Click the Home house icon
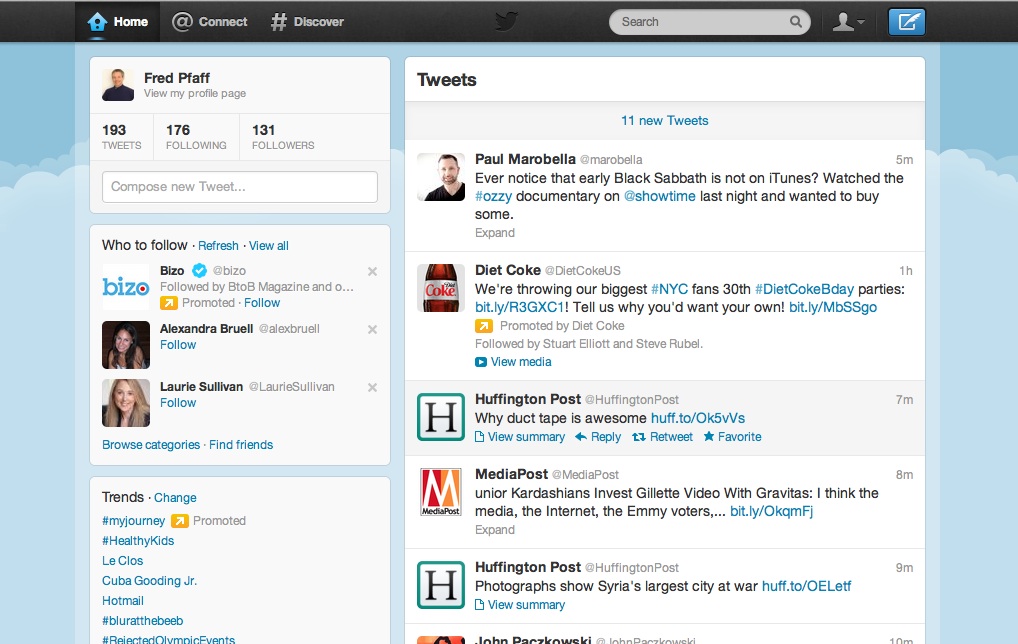Image resolution: width=1018 pixels, height=644 pixels. [97, 21]
